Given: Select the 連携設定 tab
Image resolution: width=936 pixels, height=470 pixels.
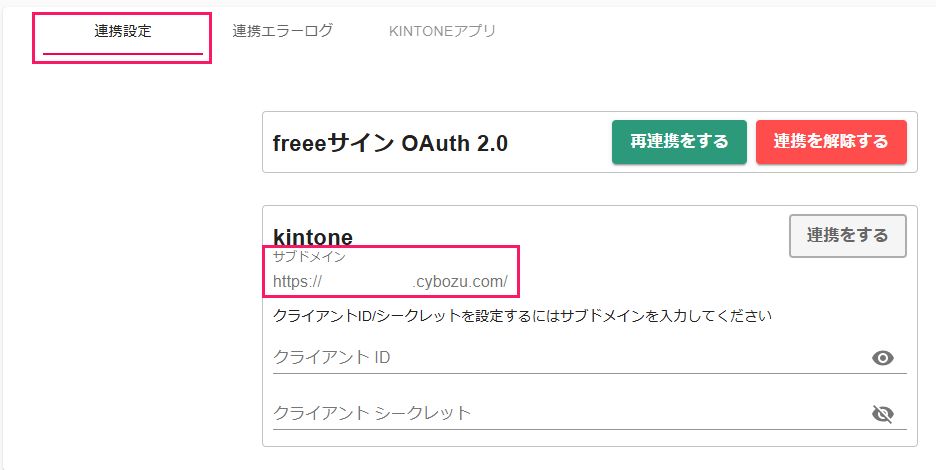Looking at the screenshot, I should point(122,32).
